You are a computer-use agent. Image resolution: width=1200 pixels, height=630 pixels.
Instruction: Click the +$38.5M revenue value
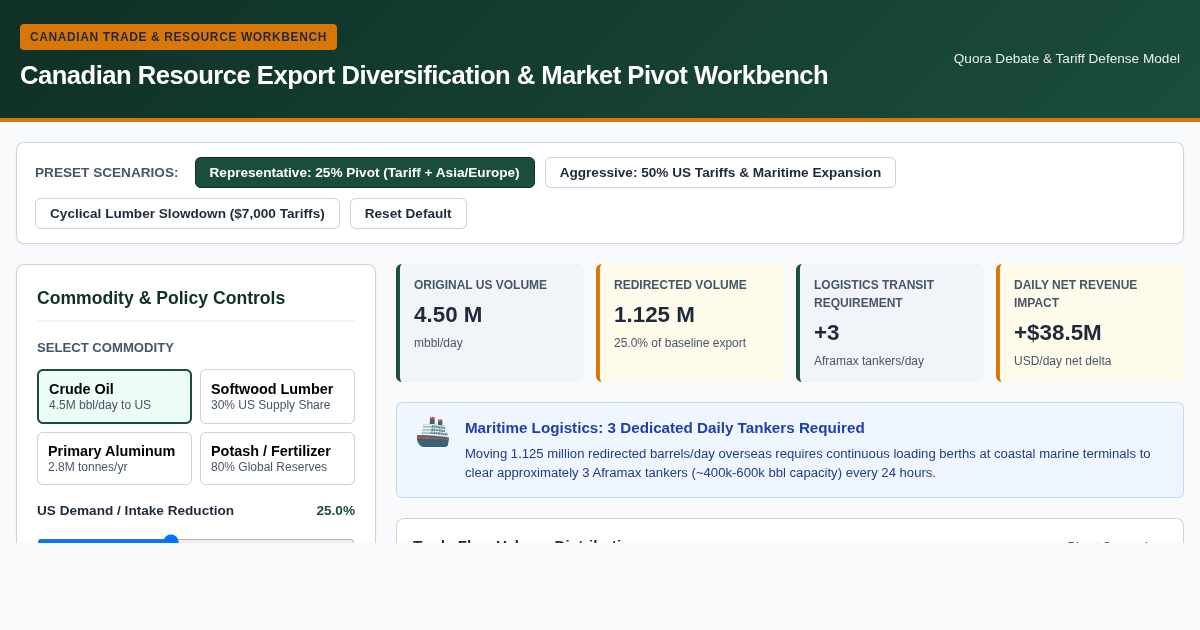point(1058,333)
